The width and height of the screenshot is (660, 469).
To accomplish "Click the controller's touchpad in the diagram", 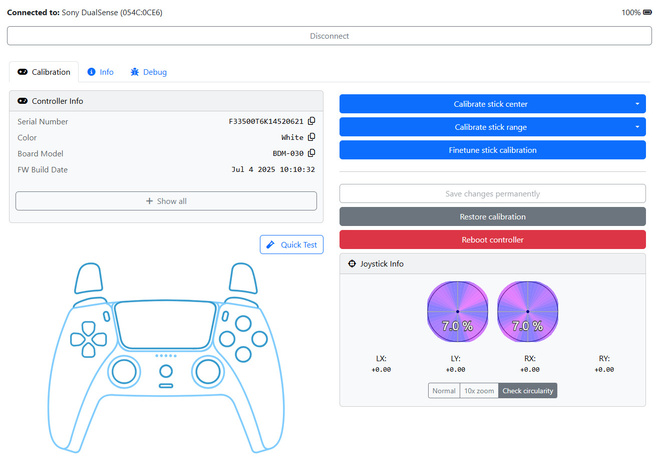I will [165, 325].
